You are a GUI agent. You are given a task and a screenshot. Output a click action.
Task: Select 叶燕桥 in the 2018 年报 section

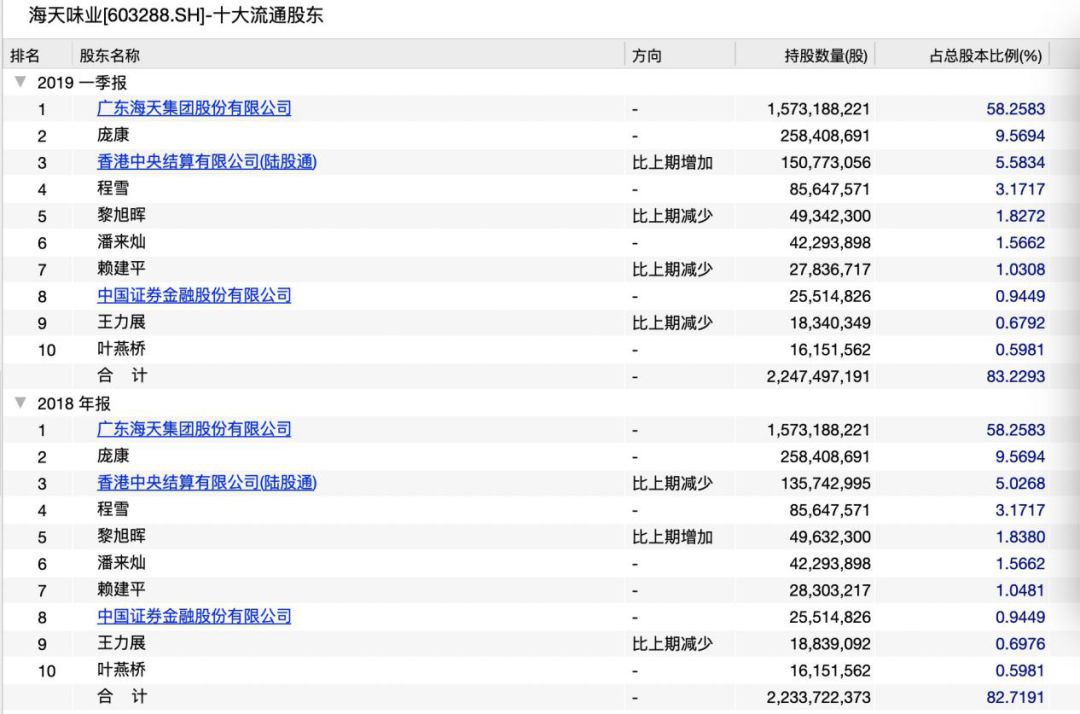tap(121, 670)
